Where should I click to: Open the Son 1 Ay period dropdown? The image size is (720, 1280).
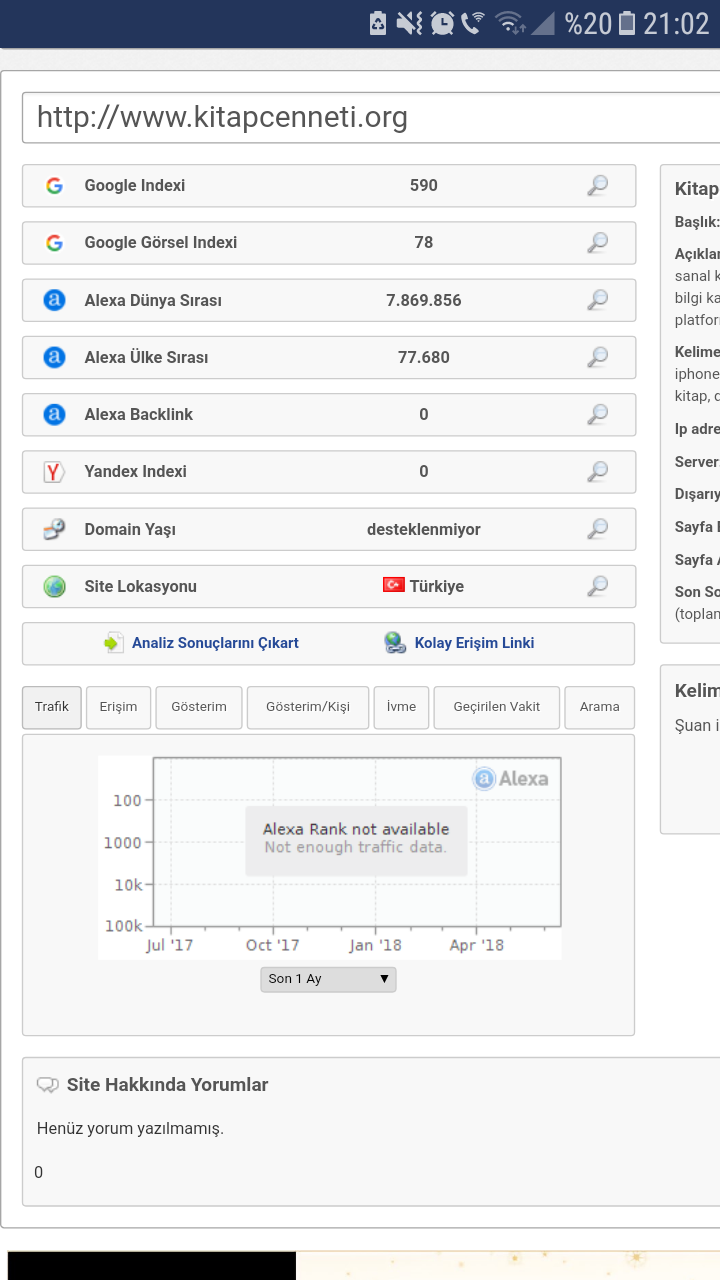(x=328, y=979)
